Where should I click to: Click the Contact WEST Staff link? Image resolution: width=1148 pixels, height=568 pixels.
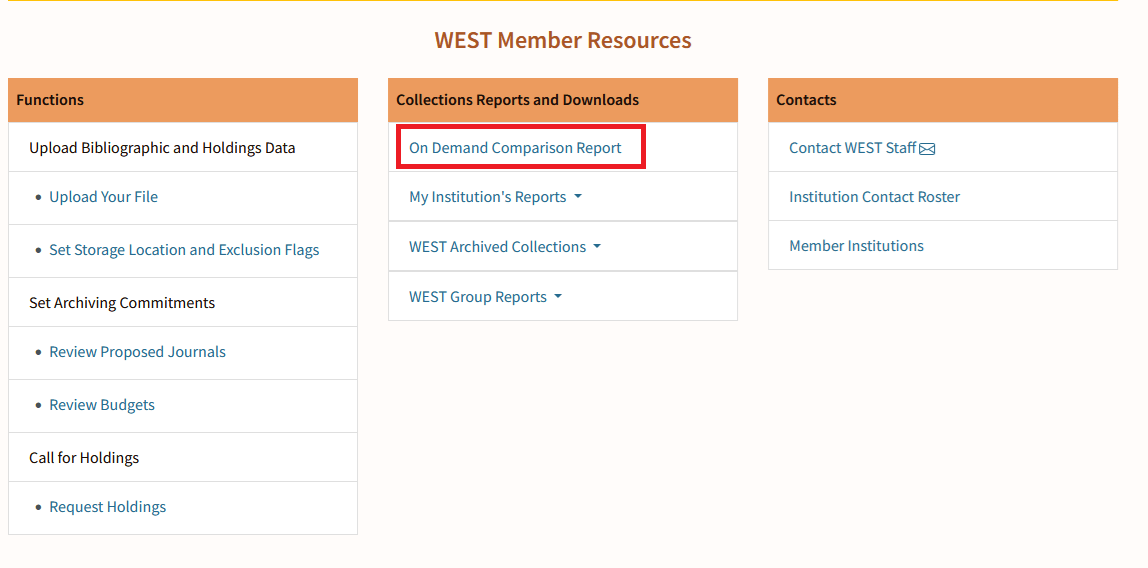pos(852,148)
